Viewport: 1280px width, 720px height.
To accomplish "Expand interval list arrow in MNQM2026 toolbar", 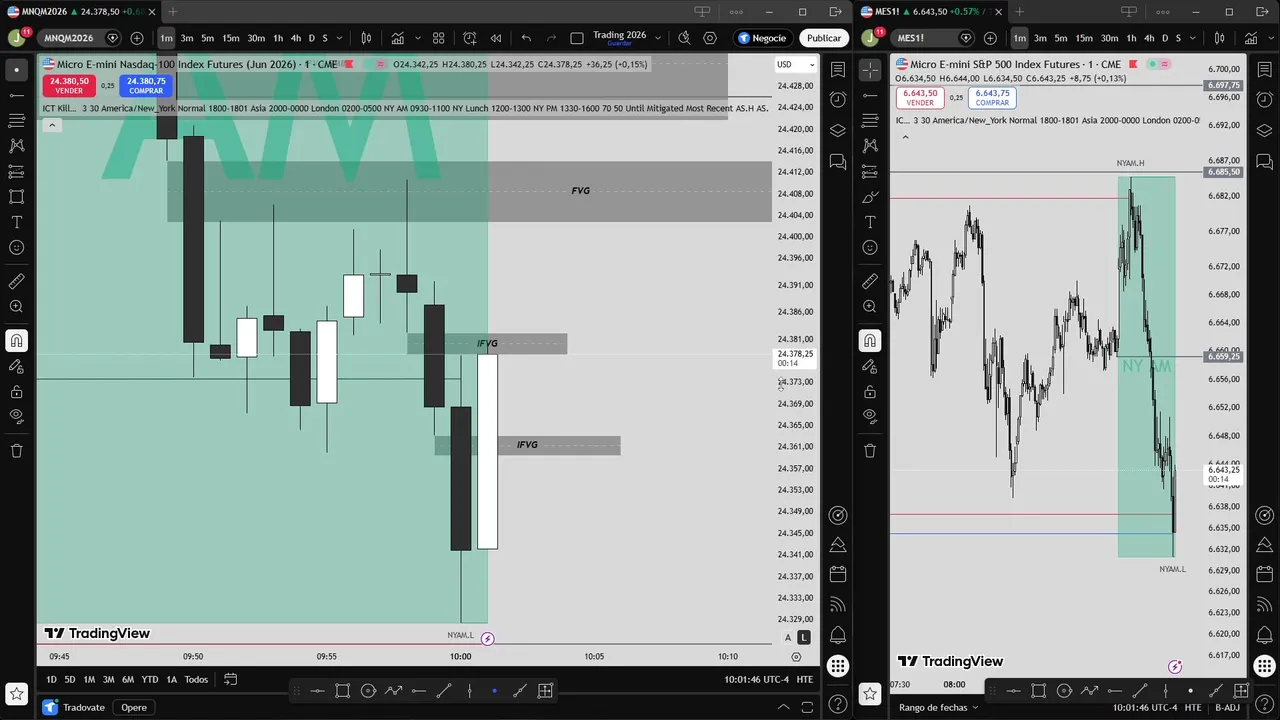I will click(340, 38).
